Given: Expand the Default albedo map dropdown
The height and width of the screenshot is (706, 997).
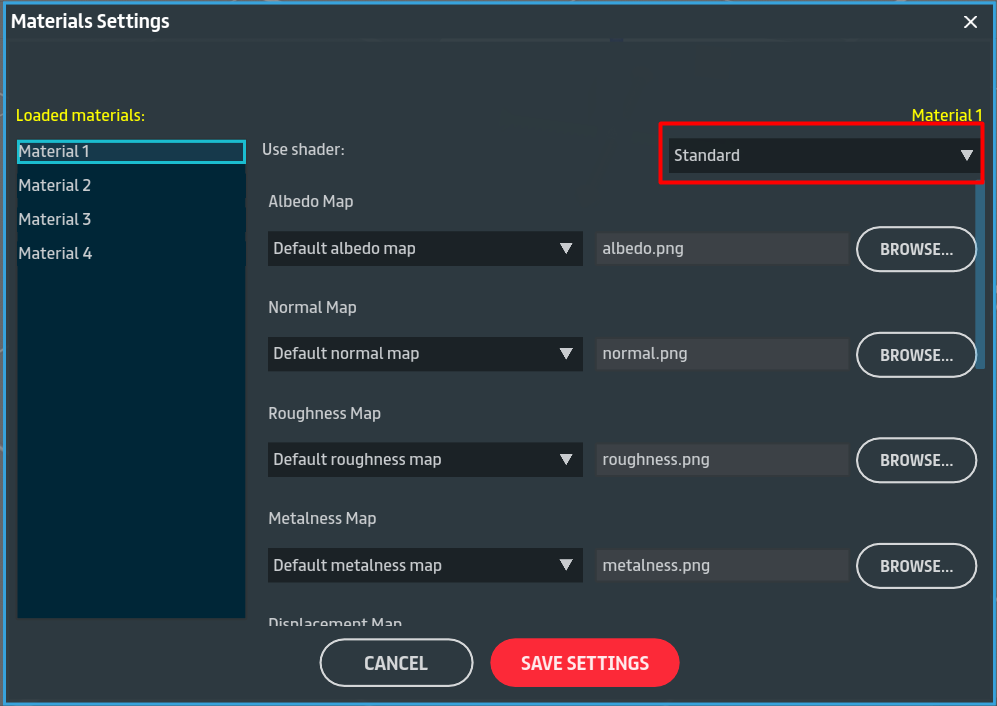Looking at the screenshot, I should 424,248.
